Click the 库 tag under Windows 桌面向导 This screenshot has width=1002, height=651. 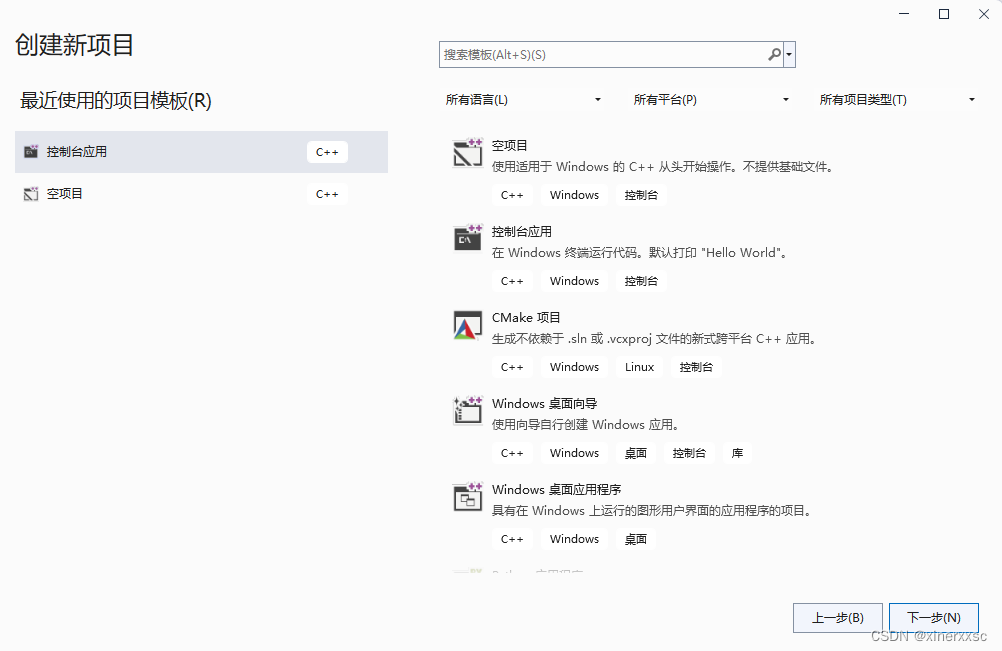coord(737,453)
